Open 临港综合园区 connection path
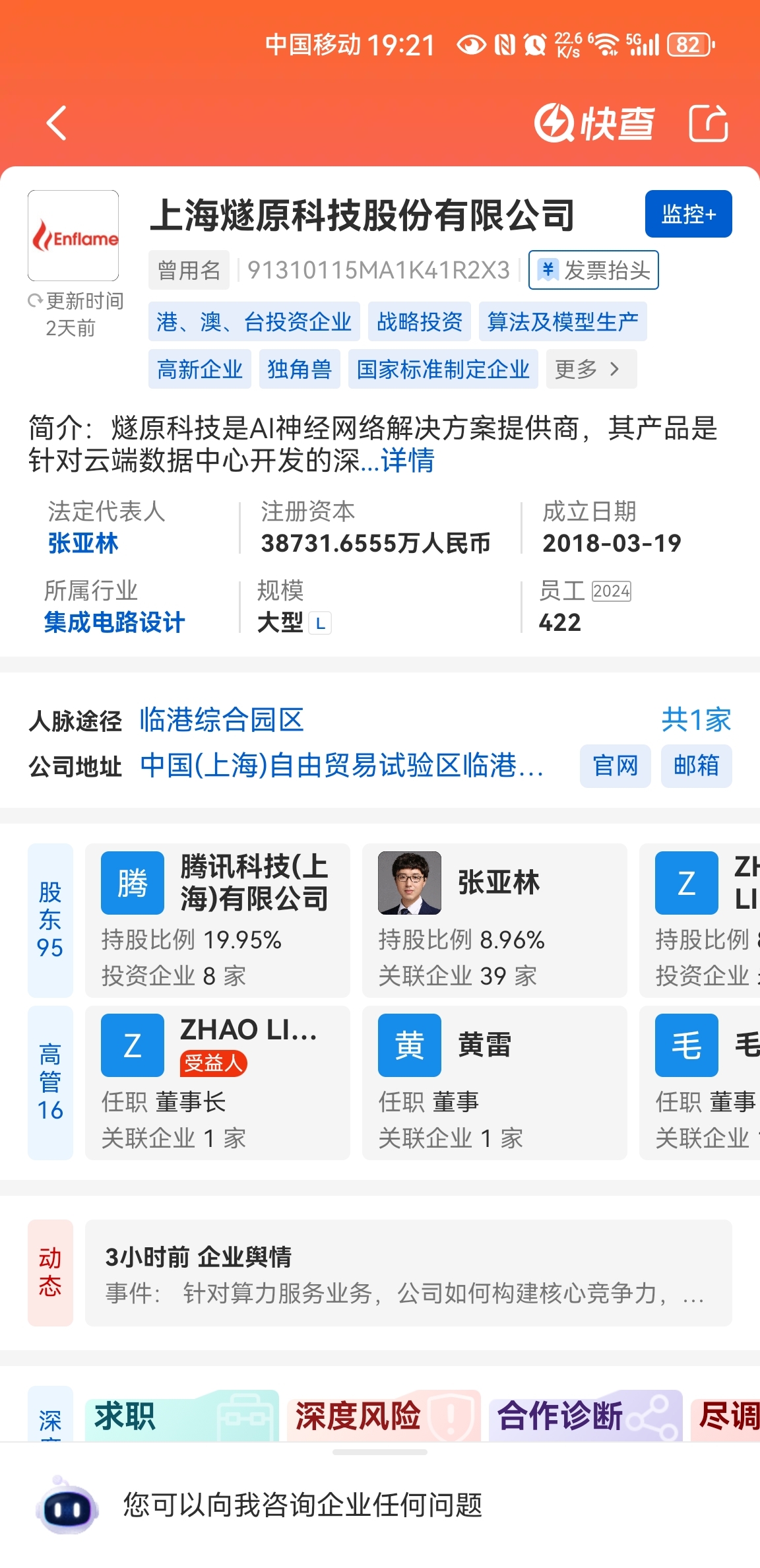The height and width of the screenshot is (1568, 760). (x=222, y=719)
